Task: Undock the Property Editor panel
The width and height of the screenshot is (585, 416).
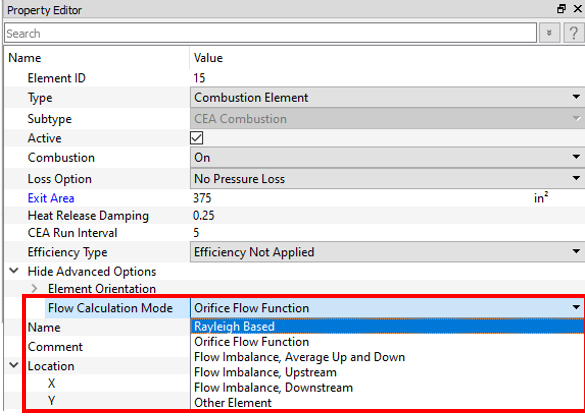Action: [x=561, y=9]
